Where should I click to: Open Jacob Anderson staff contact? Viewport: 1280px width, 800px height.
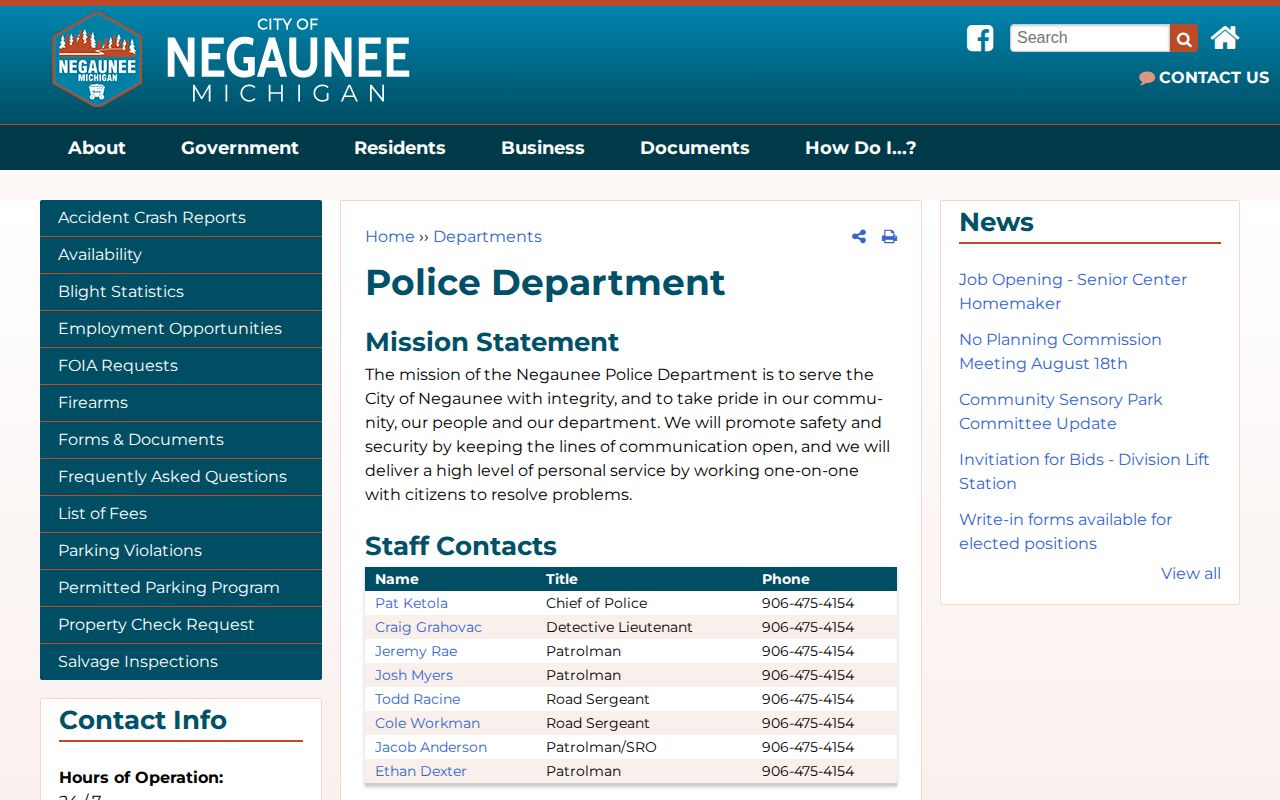coord(431,747)
